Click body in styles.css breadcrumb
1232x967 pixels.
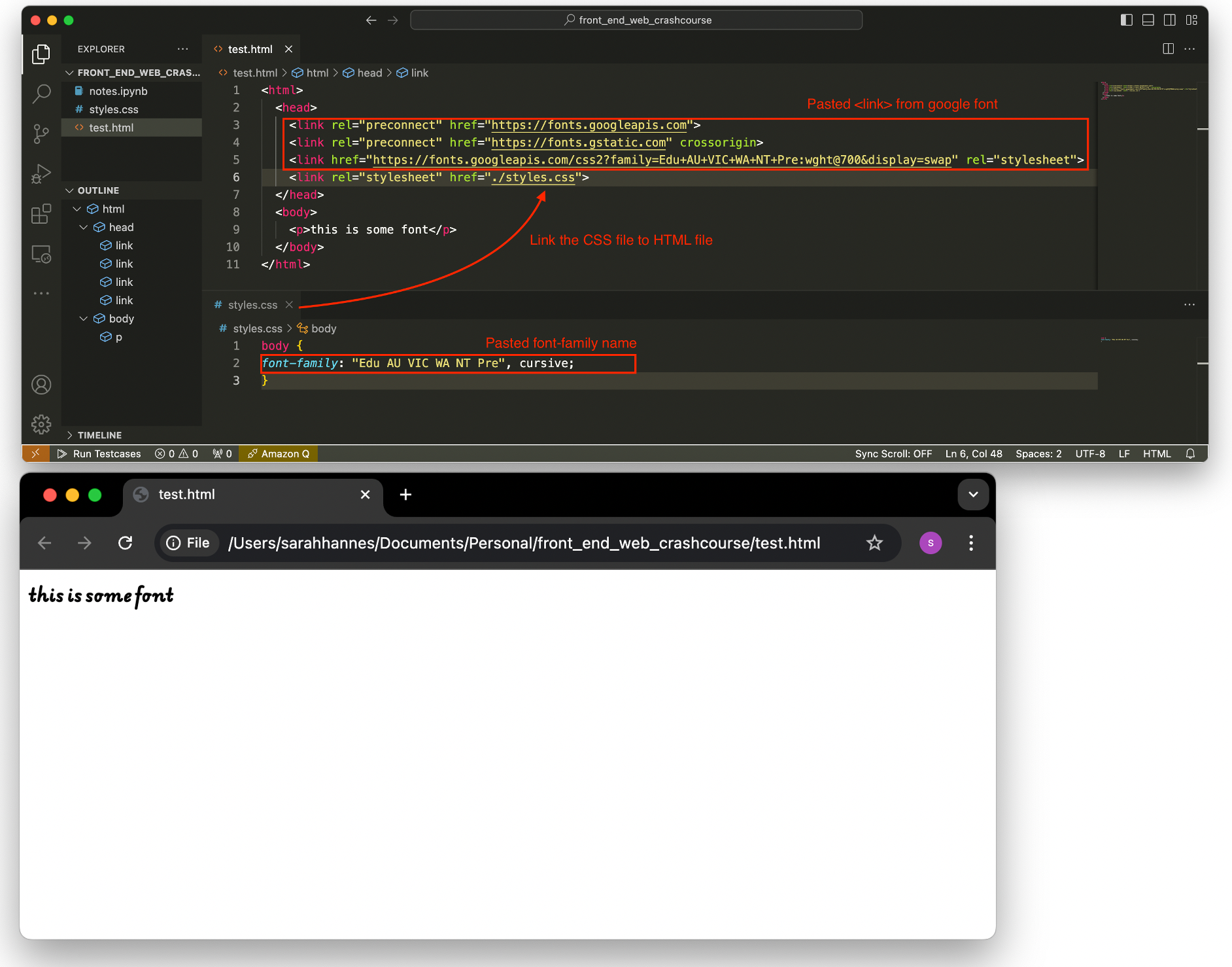pos(317,328)
